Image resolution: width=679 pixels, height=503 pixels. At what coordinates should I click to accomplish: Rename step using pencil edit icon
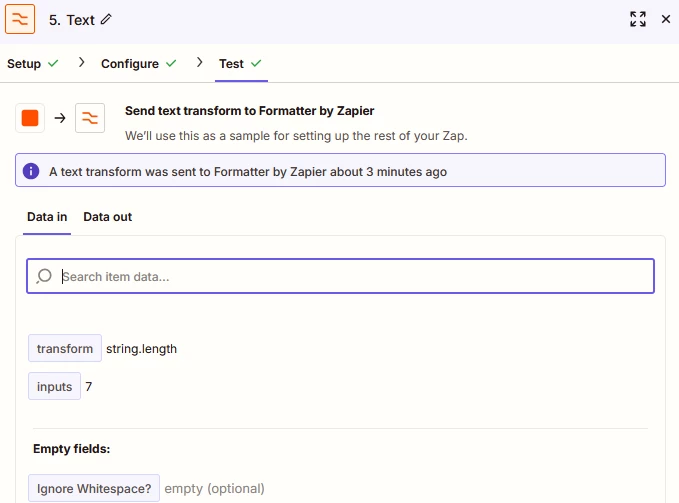(x=106, y=19)
